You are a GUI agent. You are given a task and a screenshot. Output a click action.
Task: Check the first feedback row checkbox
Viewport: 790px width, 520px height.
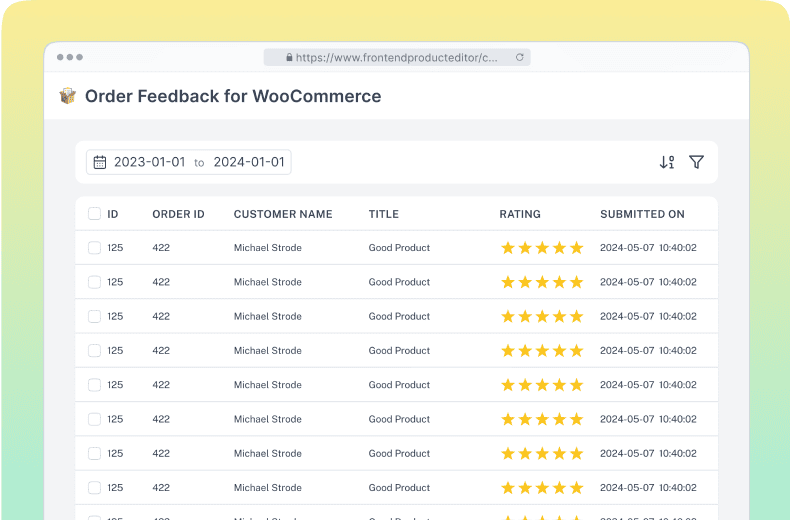tap(94, 248)
